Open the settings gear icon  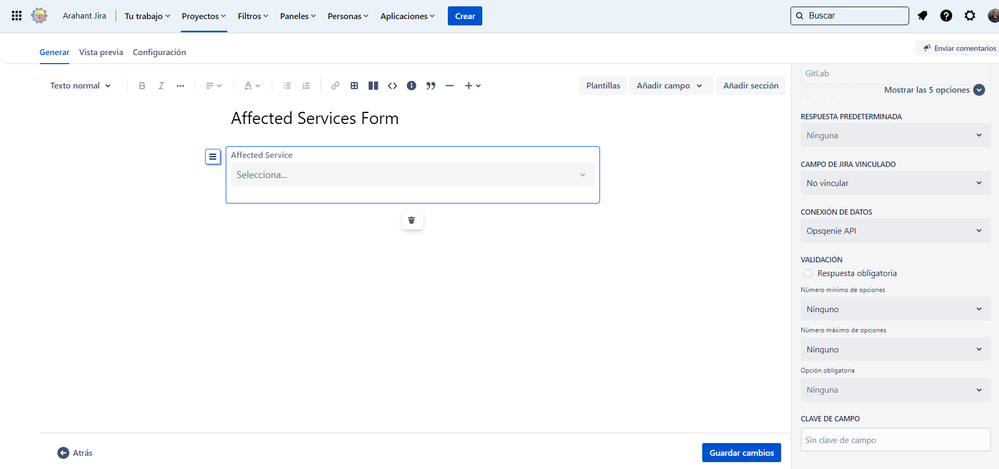[x=970, y=16]
